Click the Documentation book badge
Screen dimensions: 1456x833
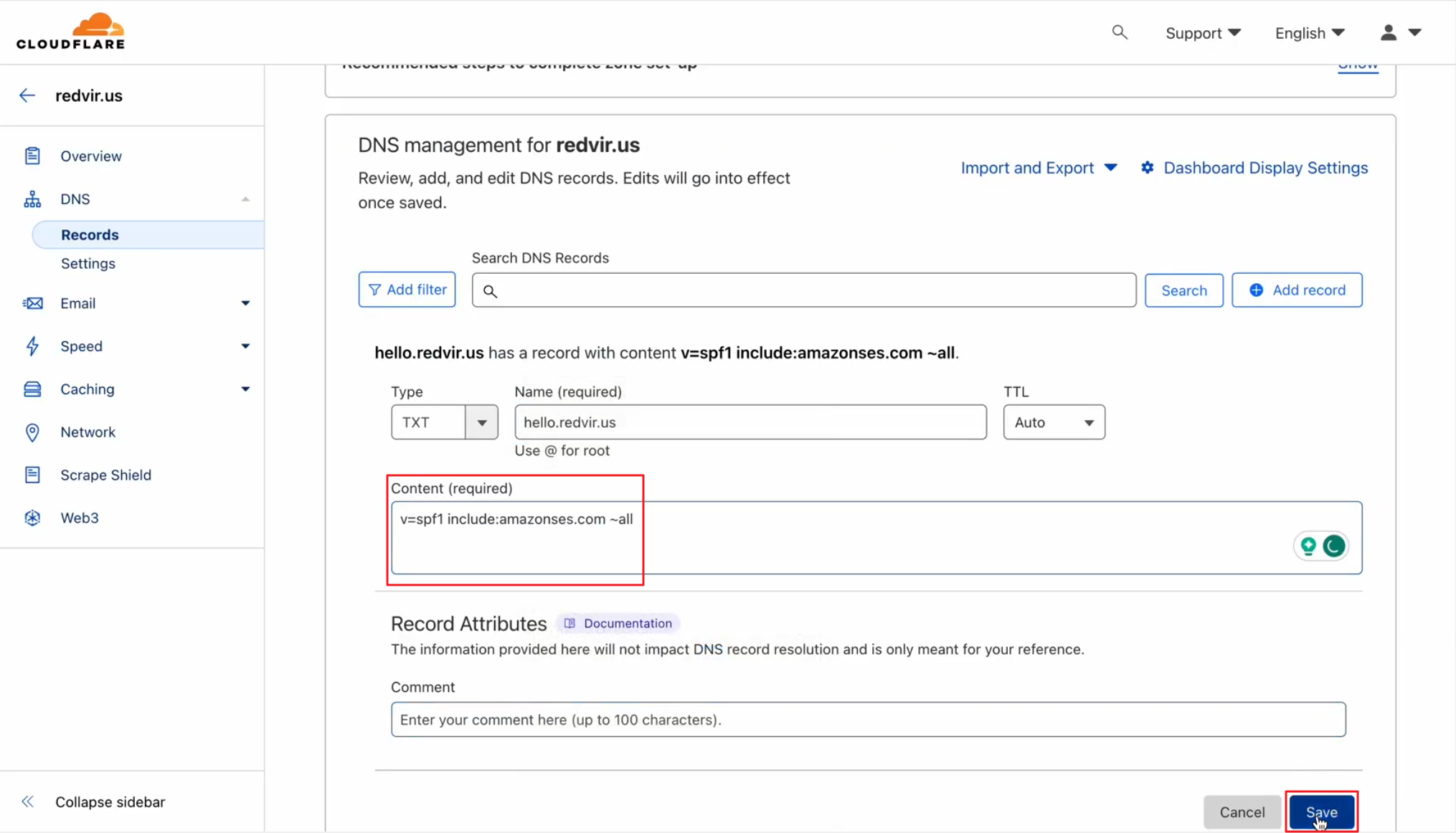[x=618, y=623]
